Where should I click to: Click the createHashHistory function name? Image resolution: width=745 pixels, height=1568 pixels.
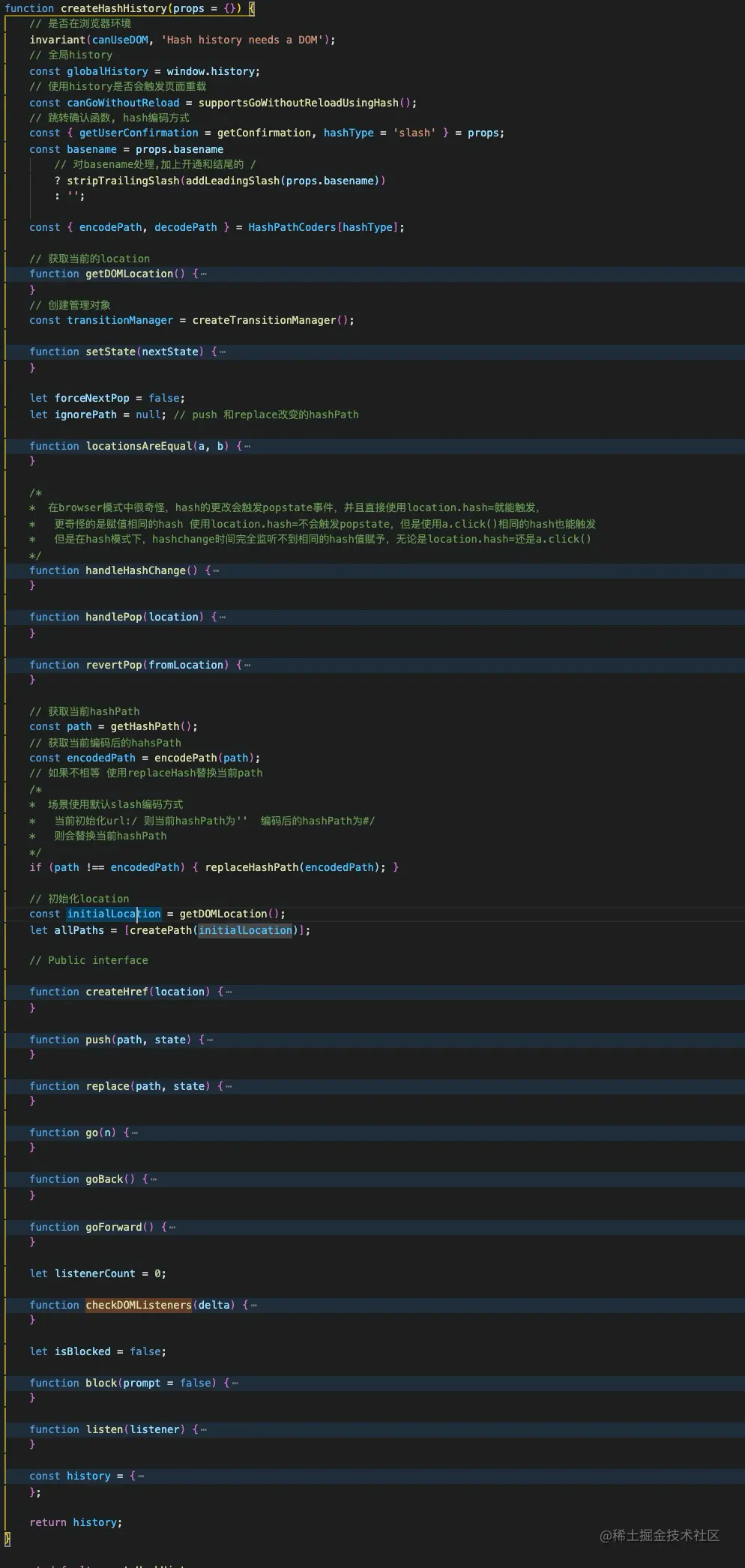(x=114, y=8)
